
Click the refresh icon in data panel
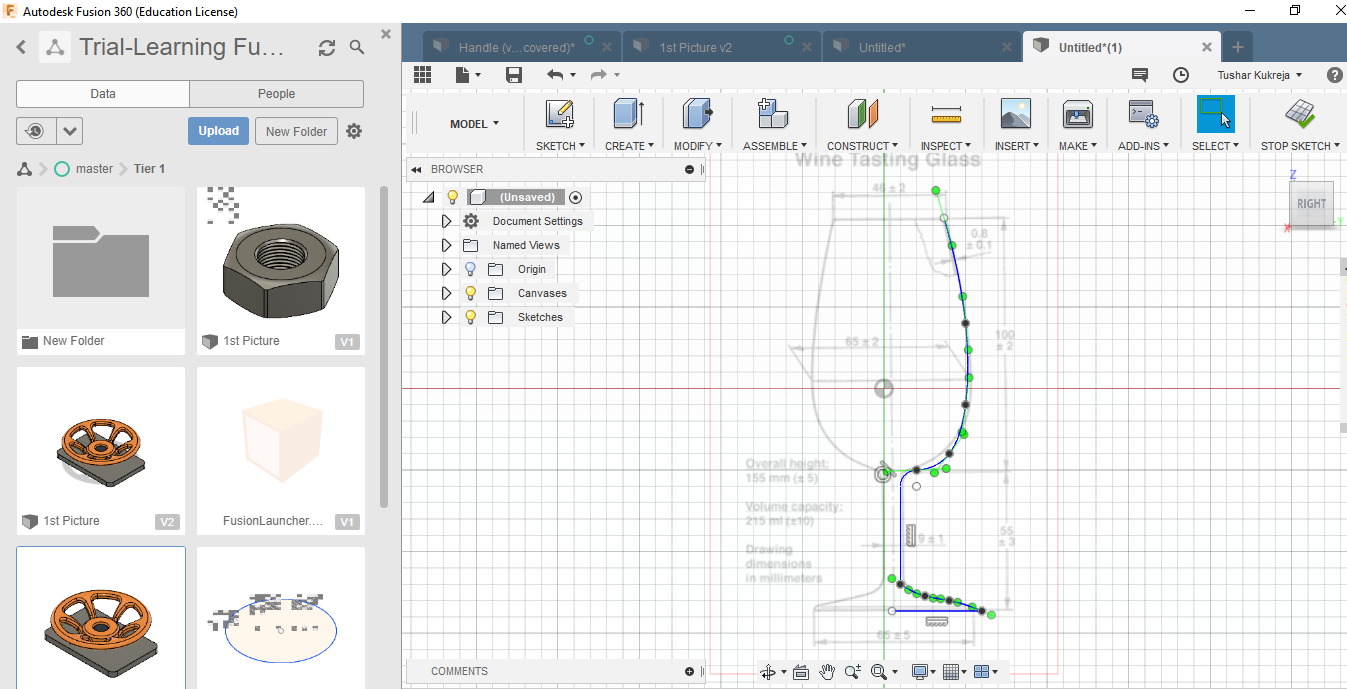pyautogui.click(x=327, y=48)
